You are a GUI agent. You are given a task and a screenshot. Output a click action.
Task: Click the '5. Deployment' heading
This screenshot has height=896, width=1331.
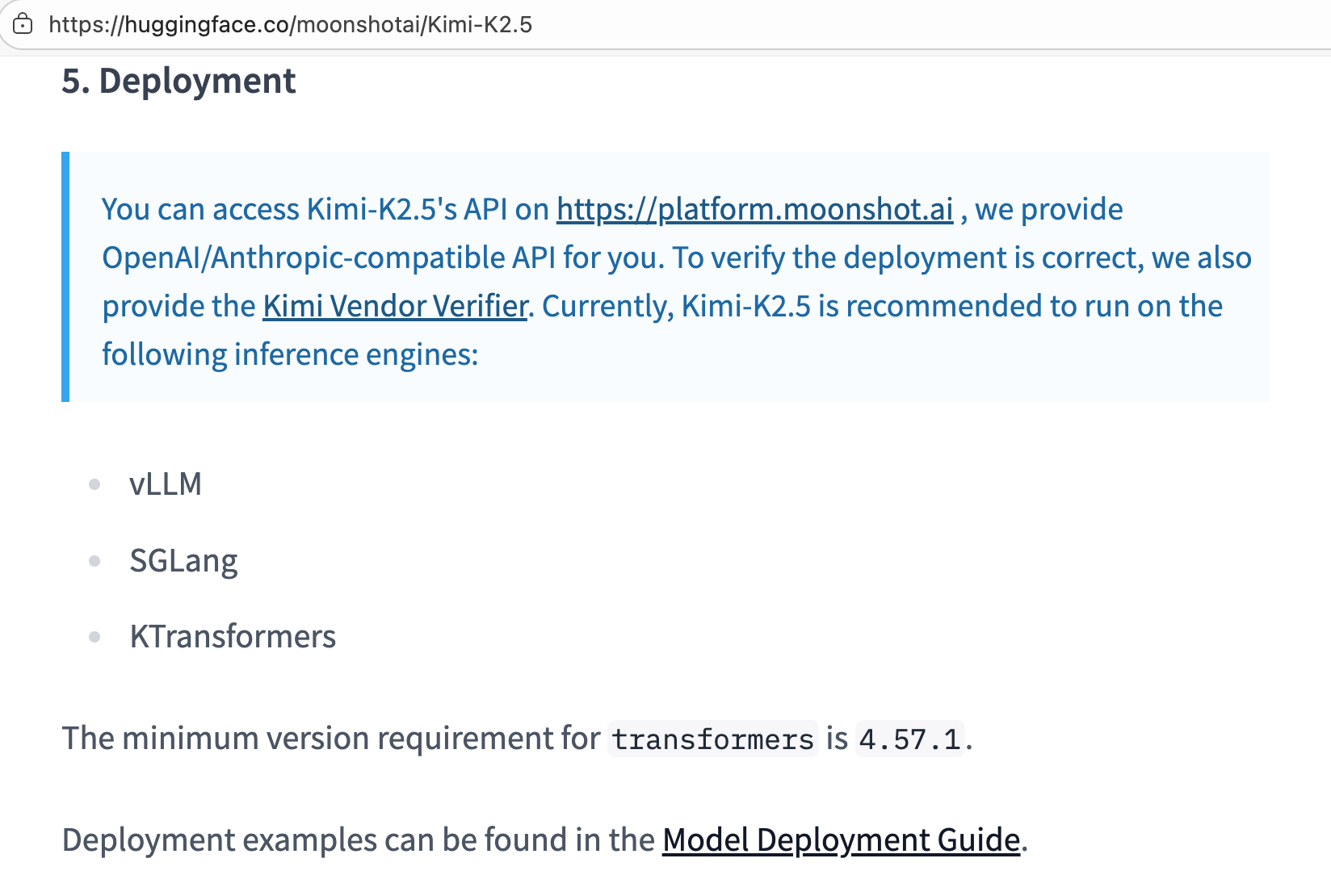click(x=178, y=81)
